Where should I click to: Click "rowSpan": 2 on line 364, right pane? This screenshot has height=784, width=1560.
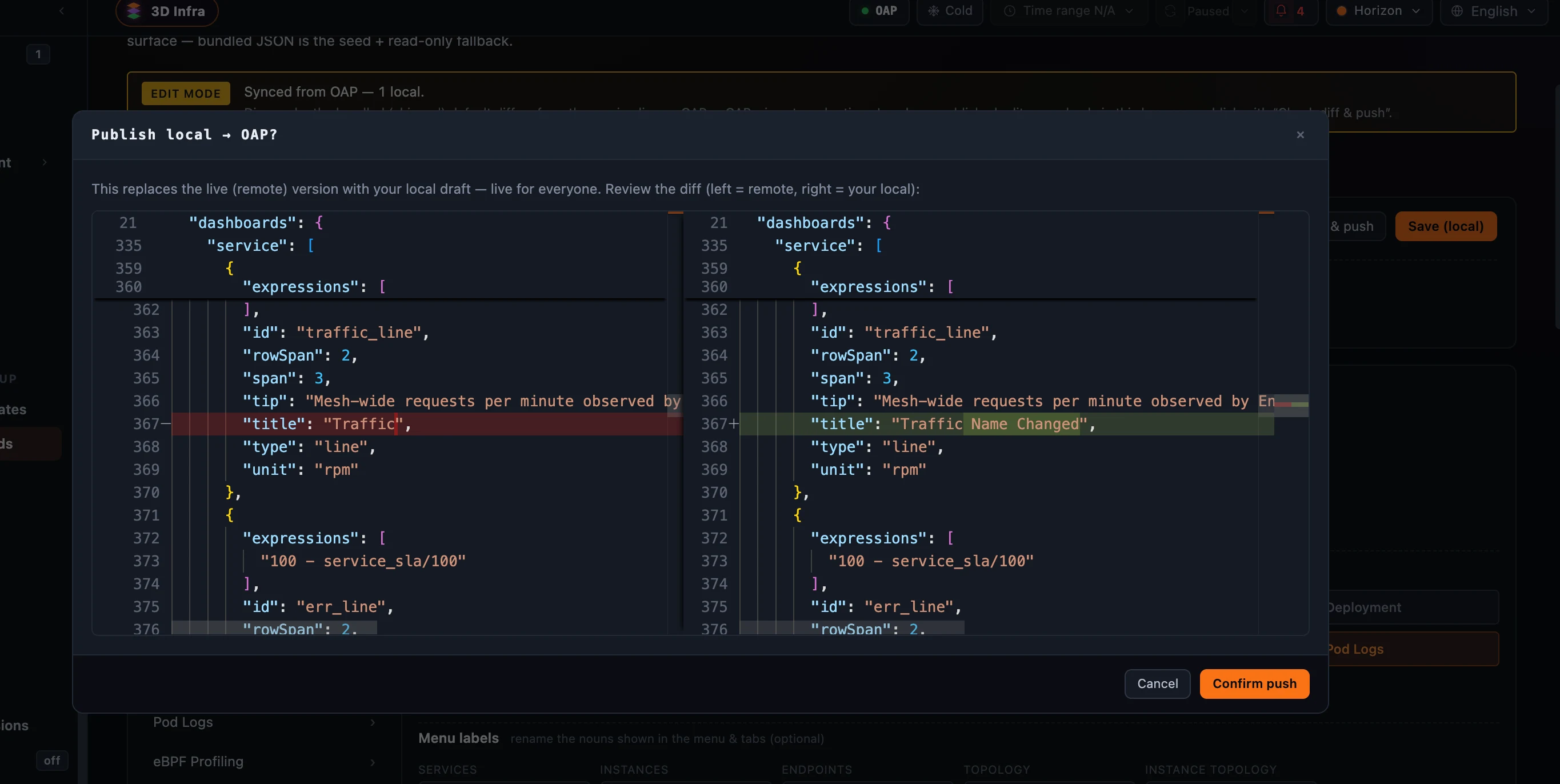tap(868, 355)
